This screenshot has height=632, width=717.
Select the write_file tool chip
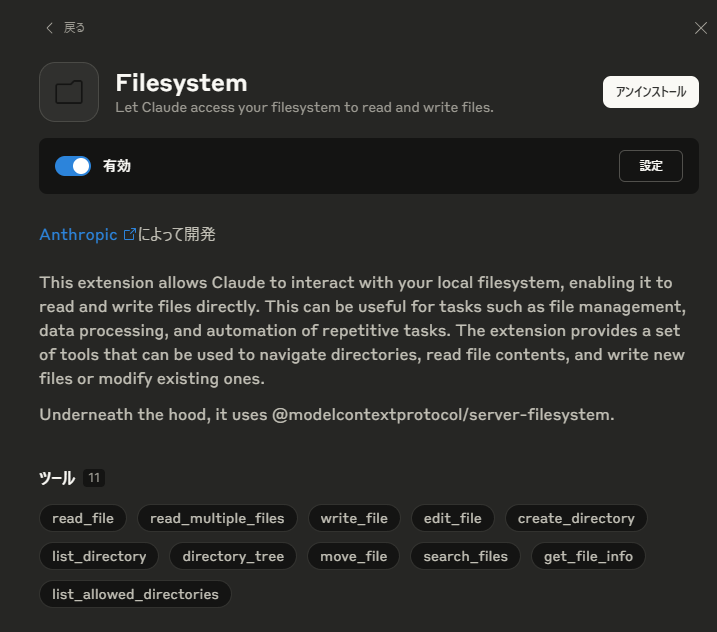tap(354, 518)
